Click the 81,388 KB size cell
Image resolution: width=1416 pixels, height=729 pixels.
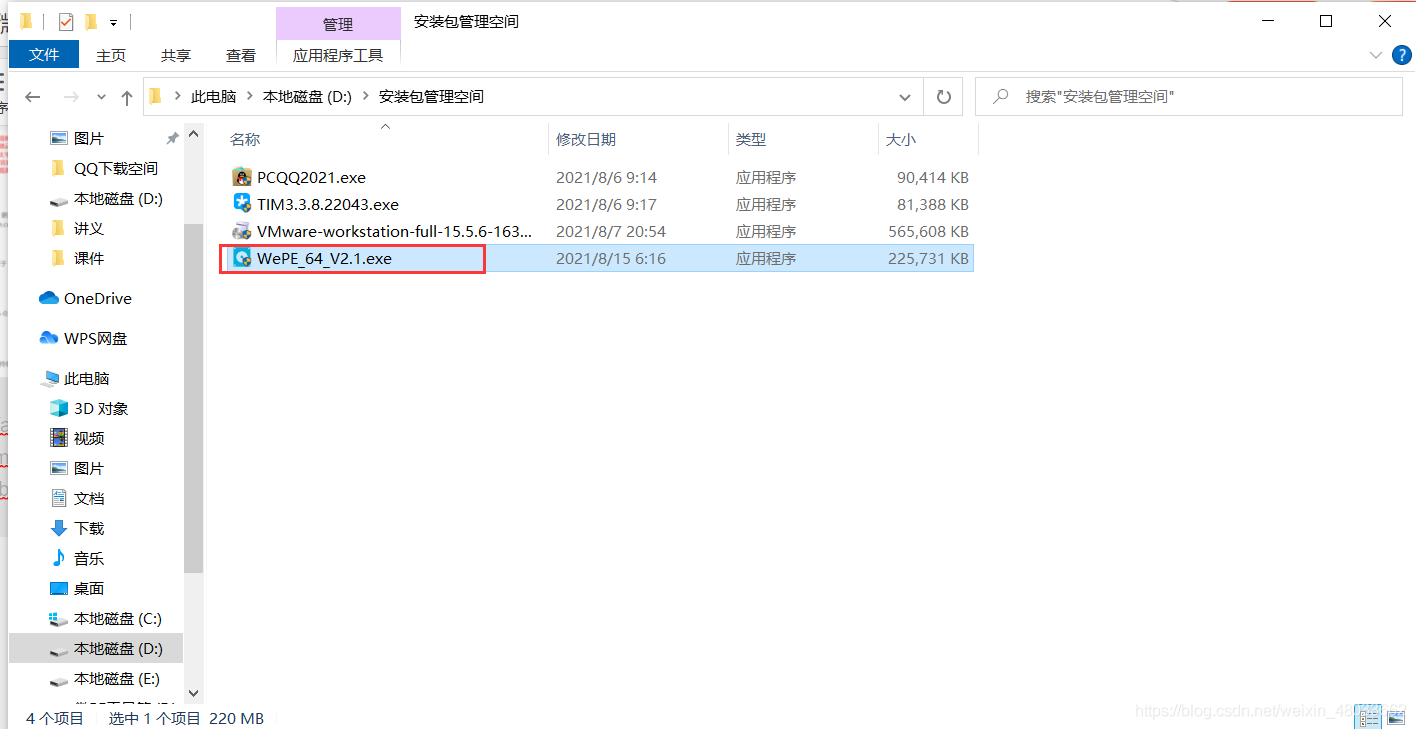933,204
